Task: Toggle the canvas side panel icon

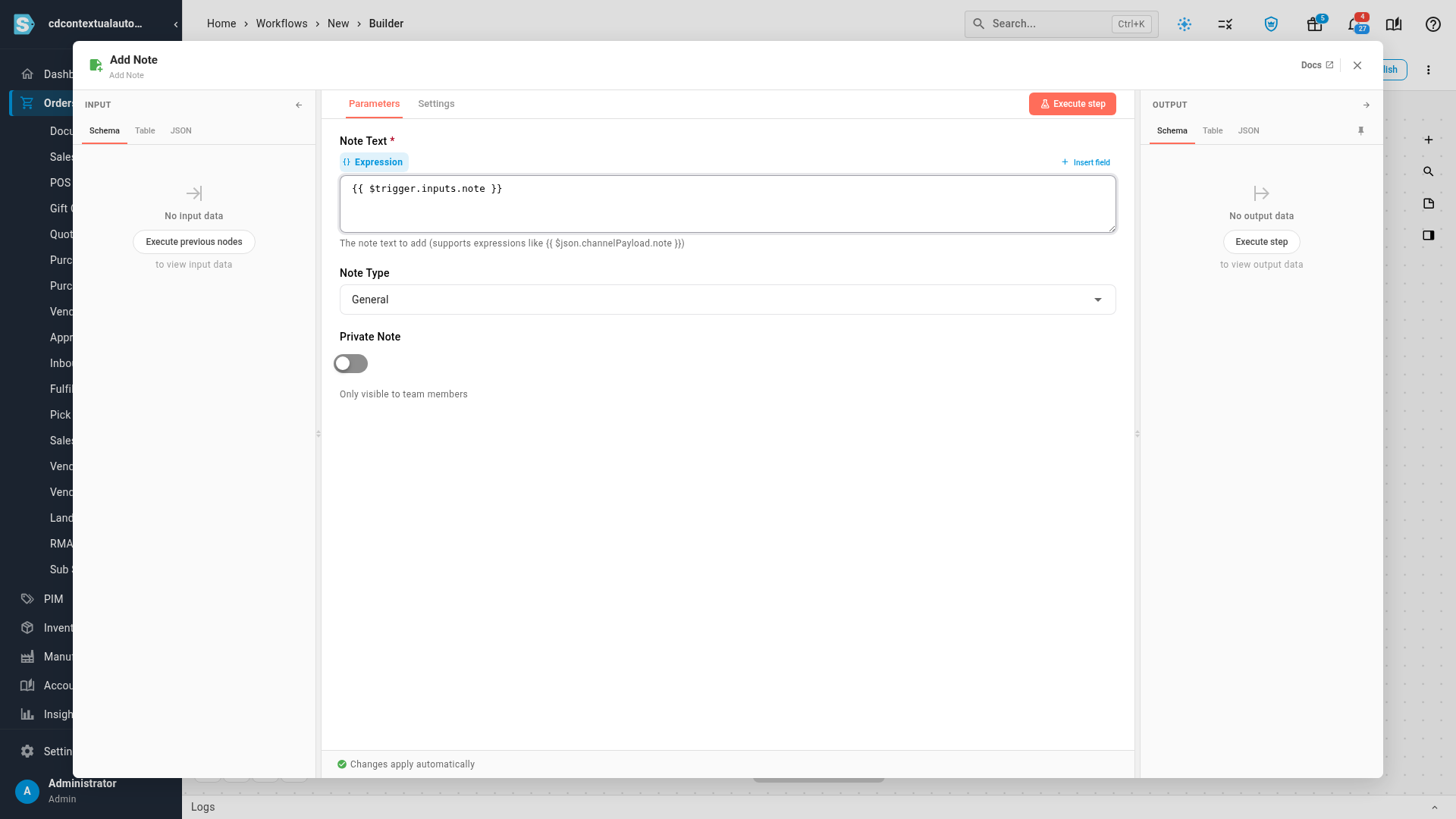Action: [x=1428, y=235]
